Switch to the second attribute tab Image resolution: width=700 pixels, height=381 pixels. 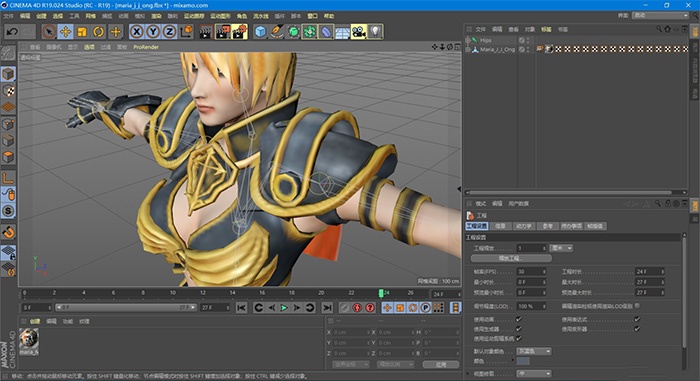coord(500,226)
